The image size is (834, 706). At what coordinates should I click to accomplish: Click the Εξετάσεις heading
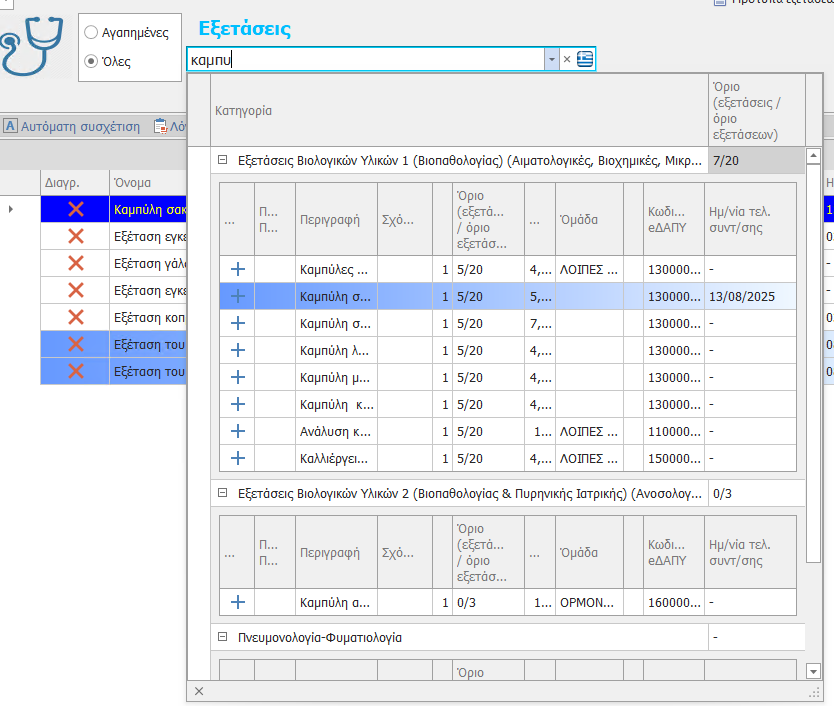point(245,29)
